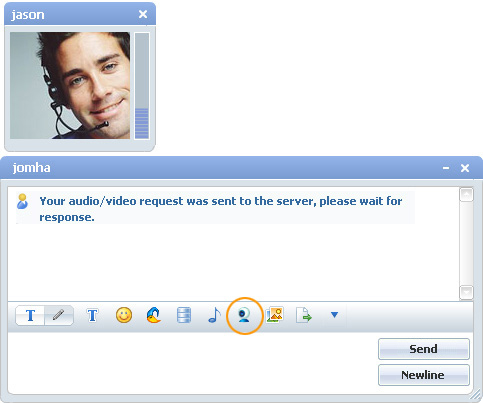Click the audio/video request status message
Screen dimensions: 483x403
click(x=221, y=209)
